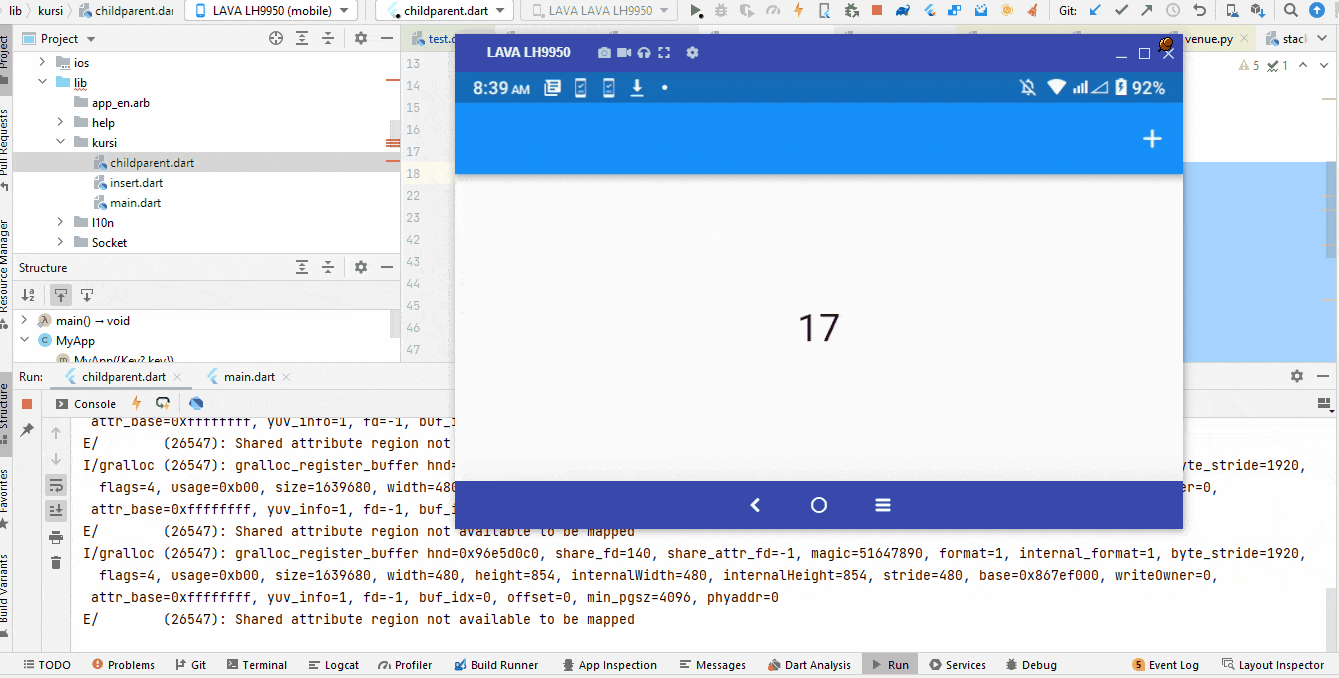This screenshot has height=678, width=1339.
Task: Open Build Runner tool window
Action: tap(495, 665)
